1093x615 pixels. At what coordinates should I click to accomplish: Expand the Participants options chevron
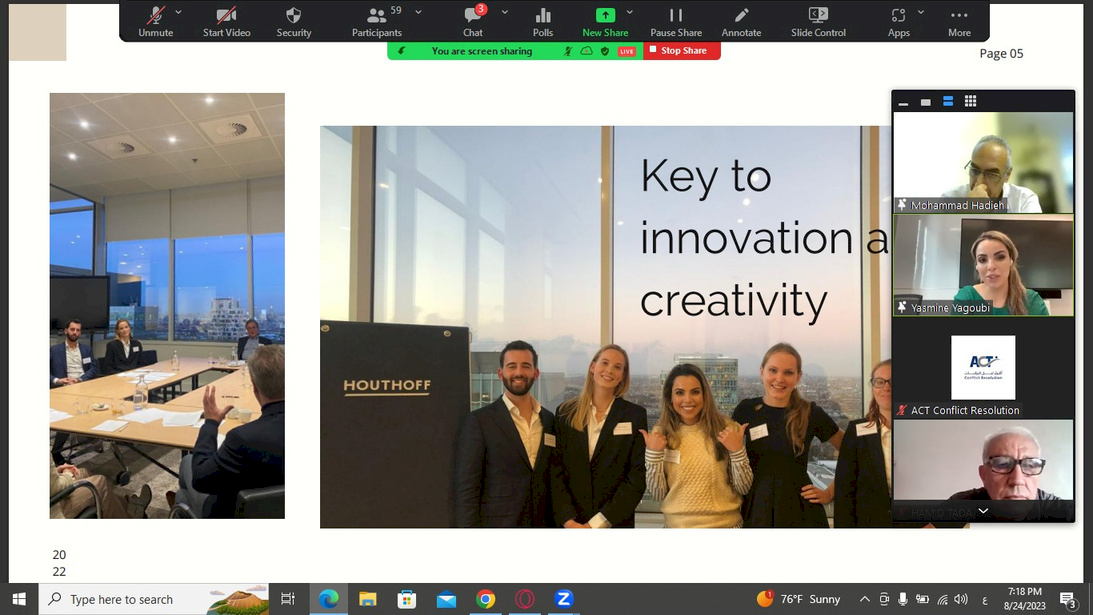click(418, 12)
